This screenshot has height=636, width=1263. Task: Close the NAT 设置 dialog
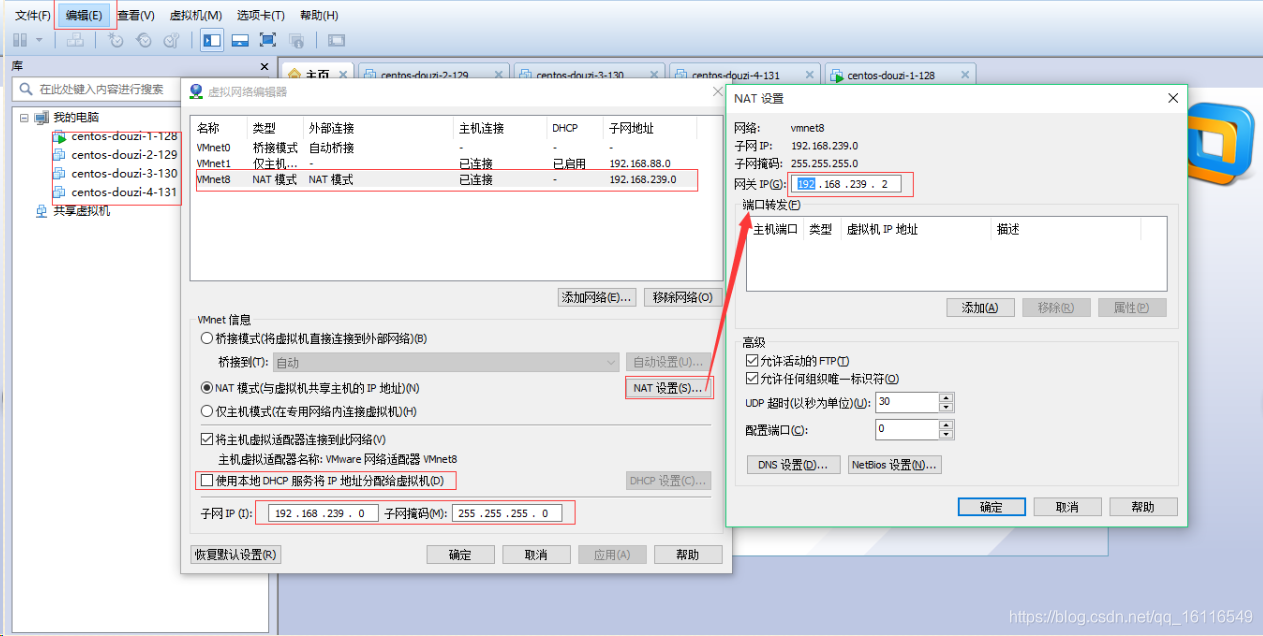[x=1173, y=98]
